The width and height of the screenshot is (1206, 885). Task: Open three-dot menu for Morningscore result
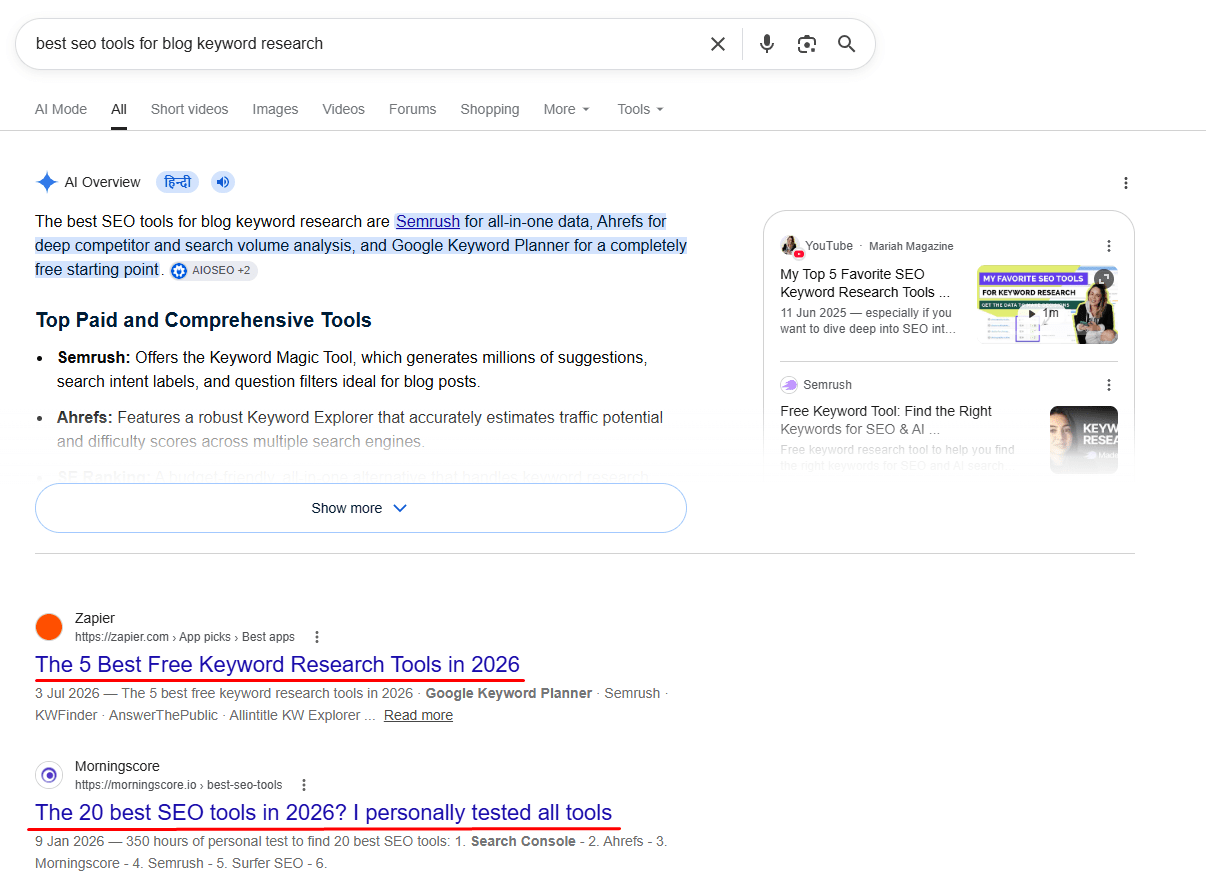click(x=304, y=785)
